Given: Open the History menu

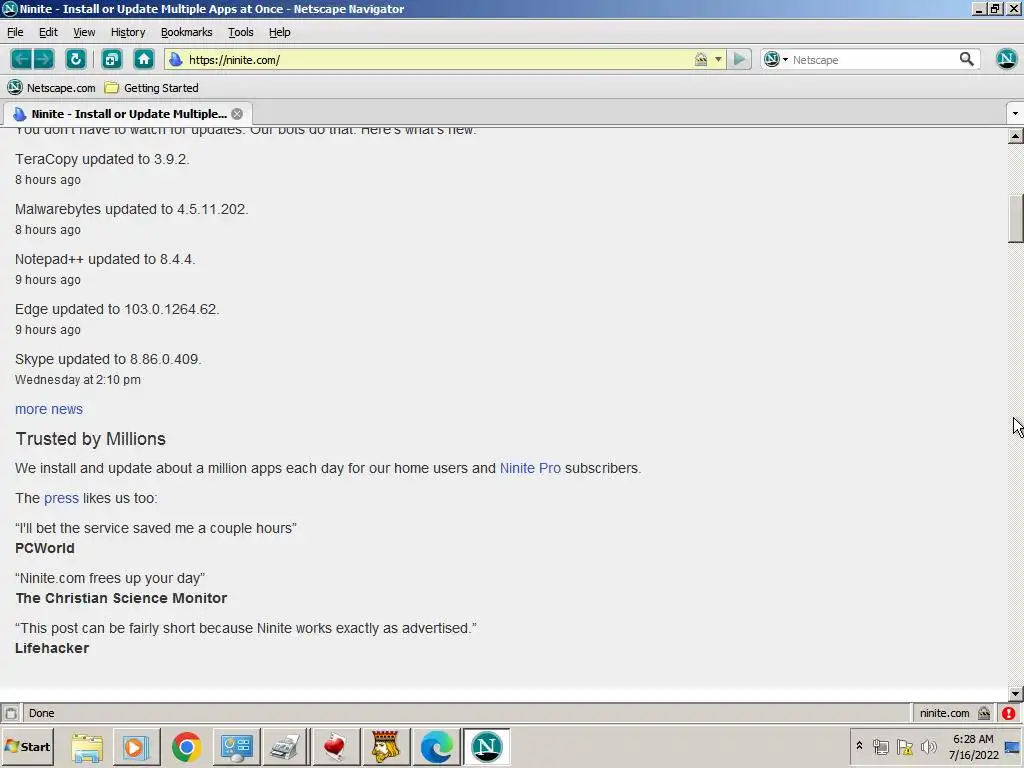Looking at the screenshot, I should pos(128,32).
